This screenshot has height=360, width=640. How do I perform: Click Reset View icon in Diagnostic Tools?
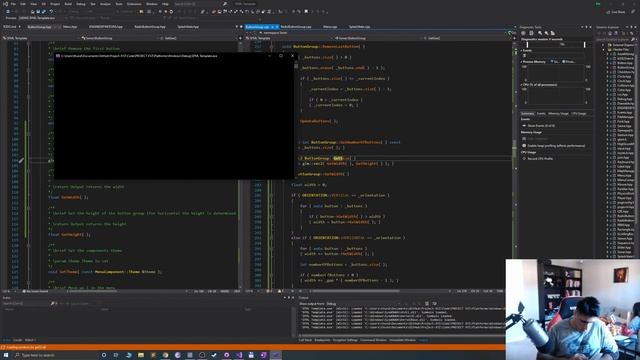click(553, 33)
